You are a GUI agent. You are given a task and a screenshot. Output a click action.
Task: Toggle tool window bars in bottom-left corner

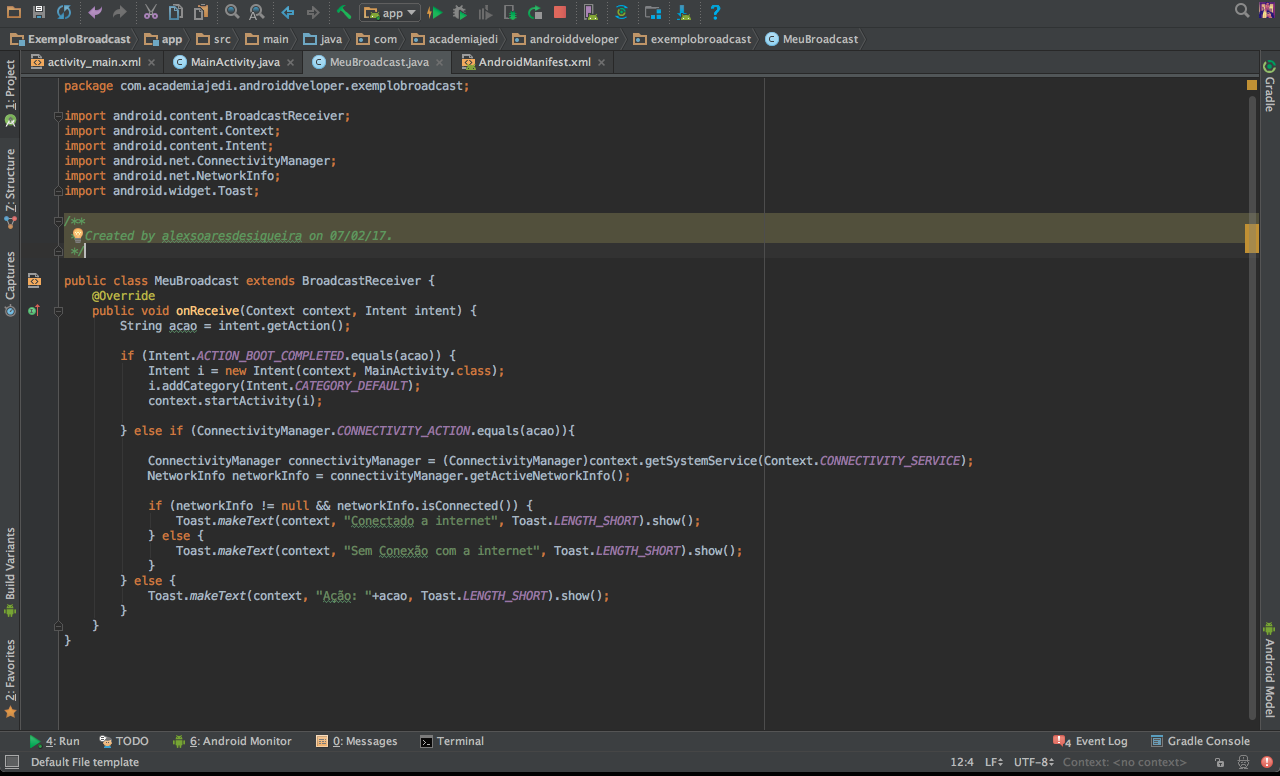pos(11,762)
